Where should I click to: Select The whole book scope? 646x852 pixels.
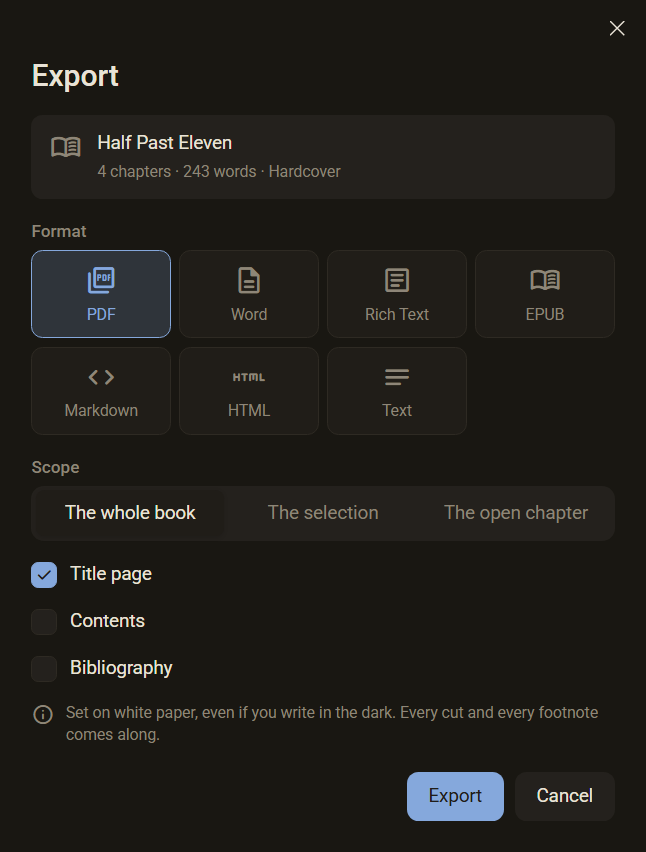click(x=130, y=513)
